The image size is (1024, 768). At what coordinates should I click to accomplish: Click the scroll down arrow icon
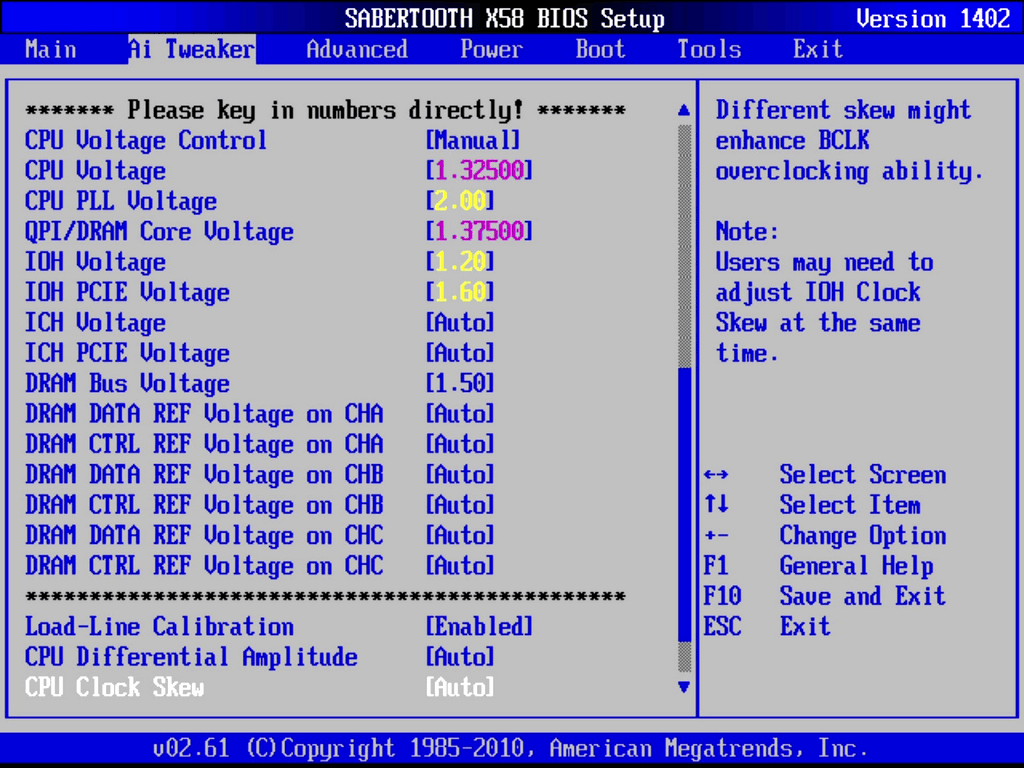click(684, 686)
